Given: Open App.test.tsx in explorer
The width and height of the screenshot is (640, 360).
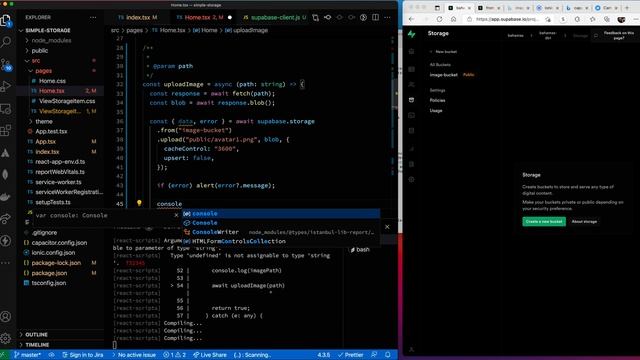Looking at the screenshot, I should (51, 131).
